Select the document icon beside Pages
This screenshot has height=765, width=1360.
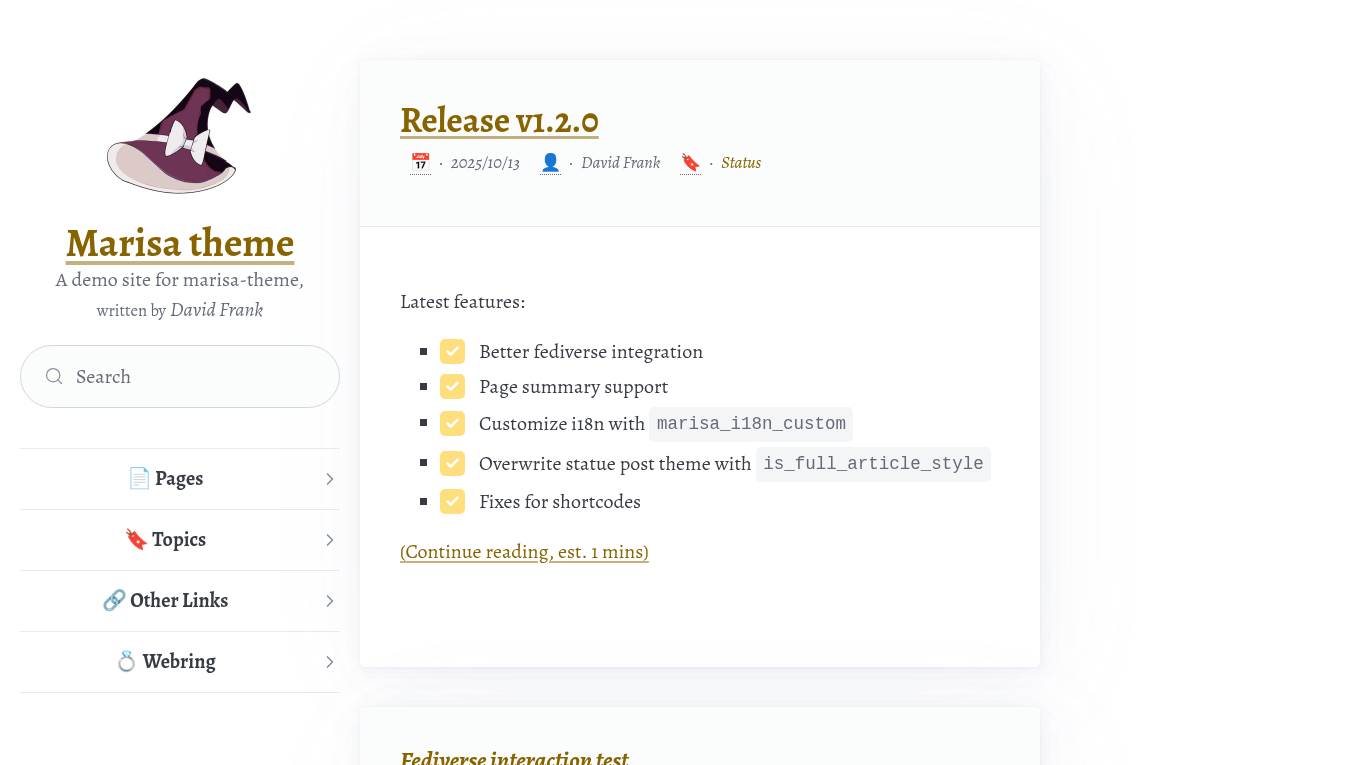coord(139,478)
